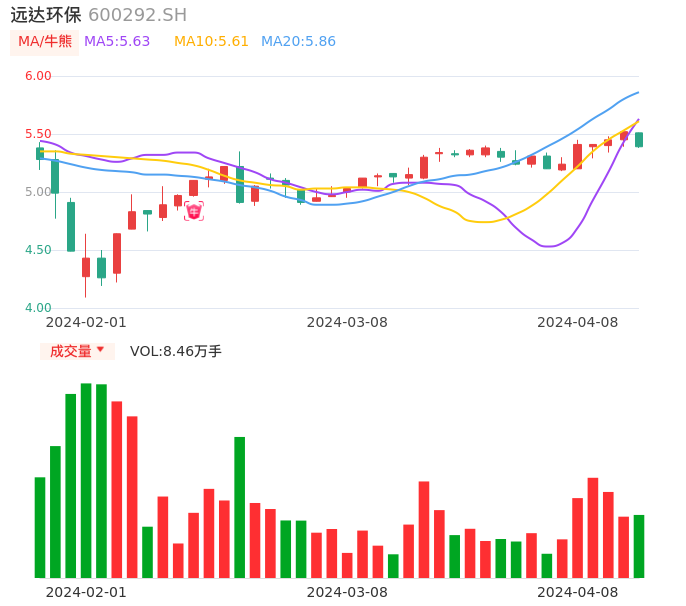The width and height of the screenshot is (686, 606).
Task: Click the last green volume bar on the right
Action: point(639,546)
